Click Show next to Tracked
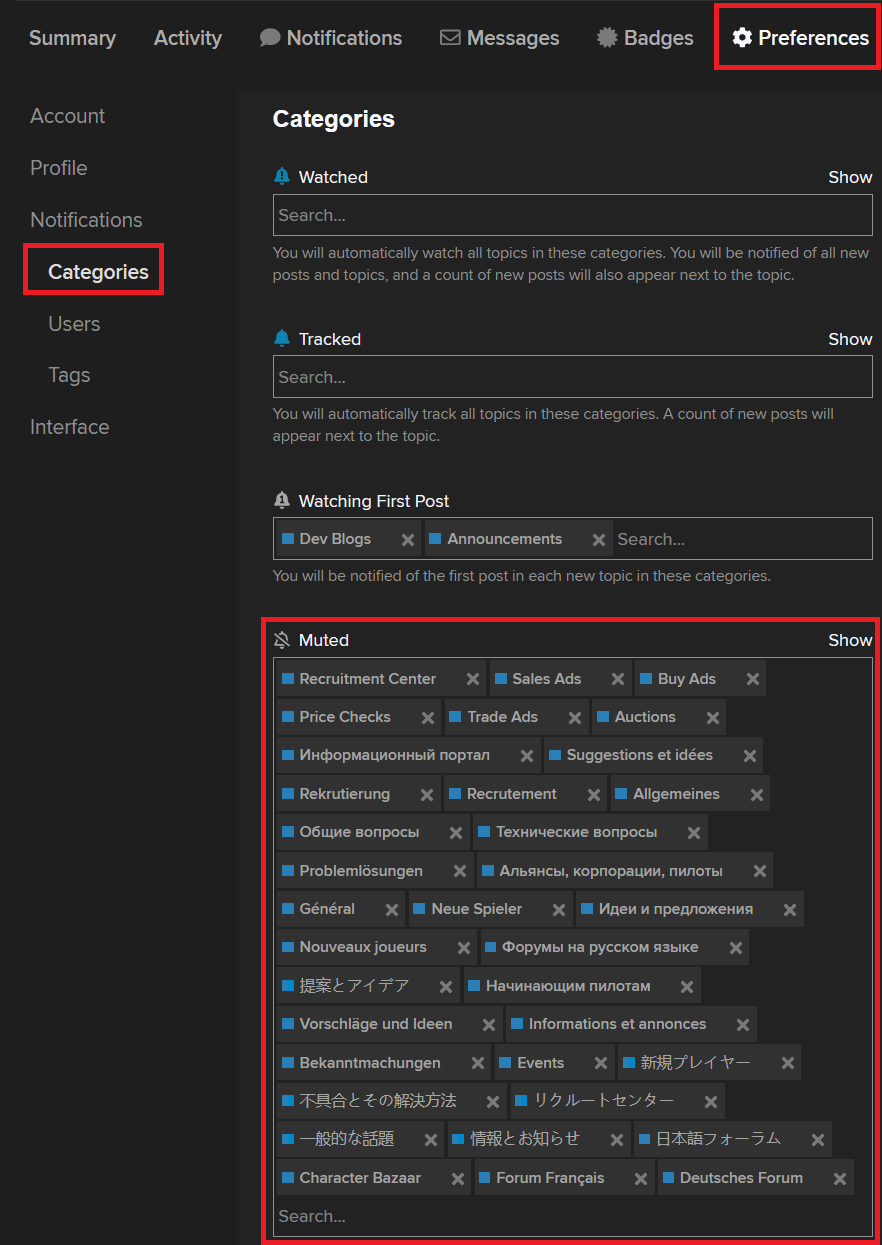This screenshot has width=882, height=1245. click(850, 339)
